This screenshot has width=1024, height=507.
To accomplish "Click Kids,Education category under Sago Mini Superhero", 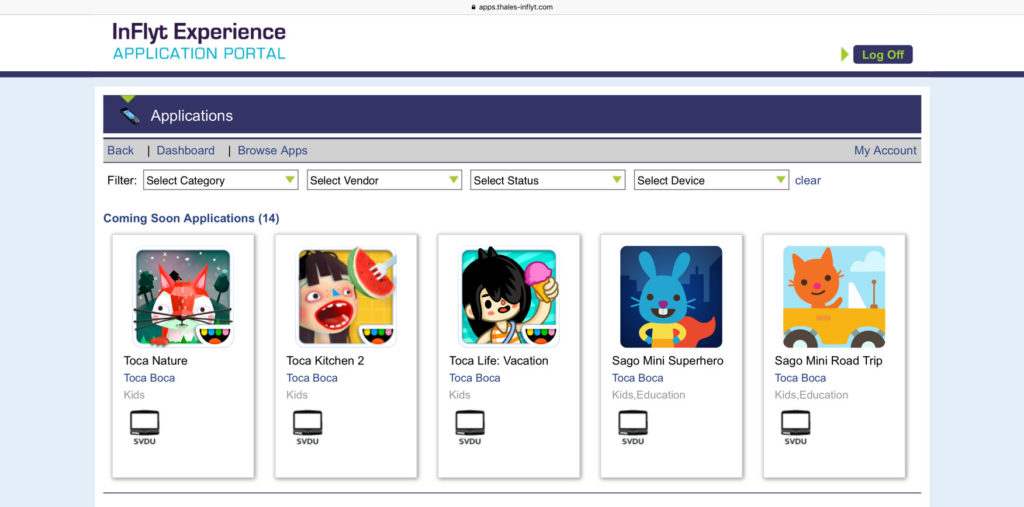I will point(648,395).
